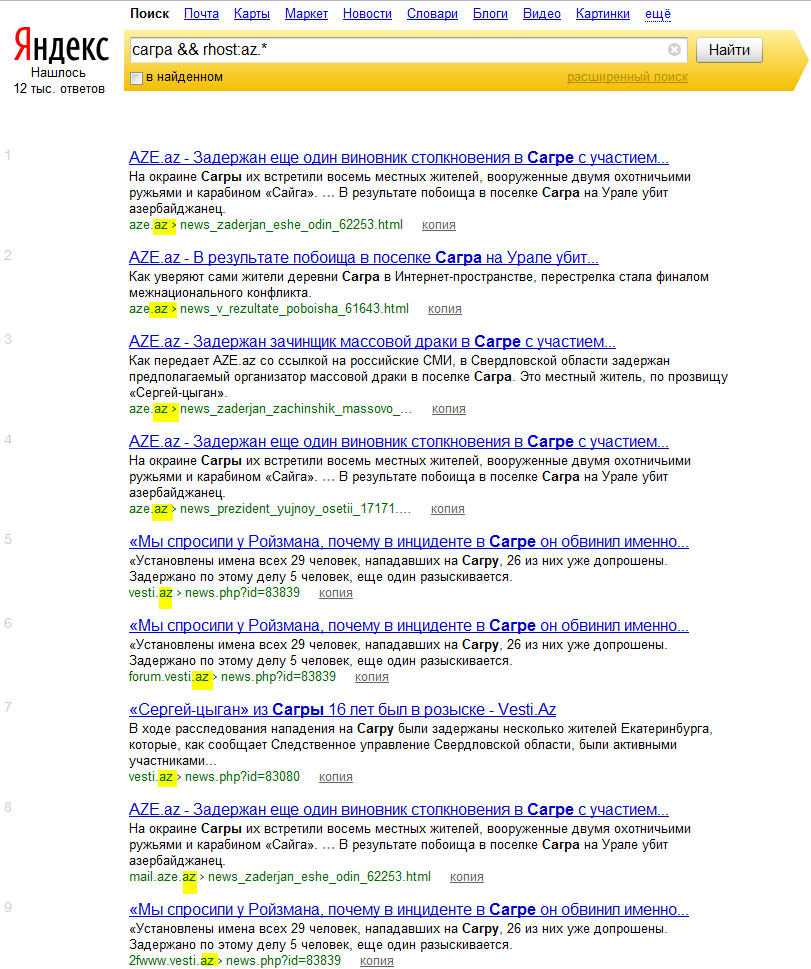
Task: Click URL news_v_rezultate_poboisha_61643.html
Action: click(x=294, y=309)
